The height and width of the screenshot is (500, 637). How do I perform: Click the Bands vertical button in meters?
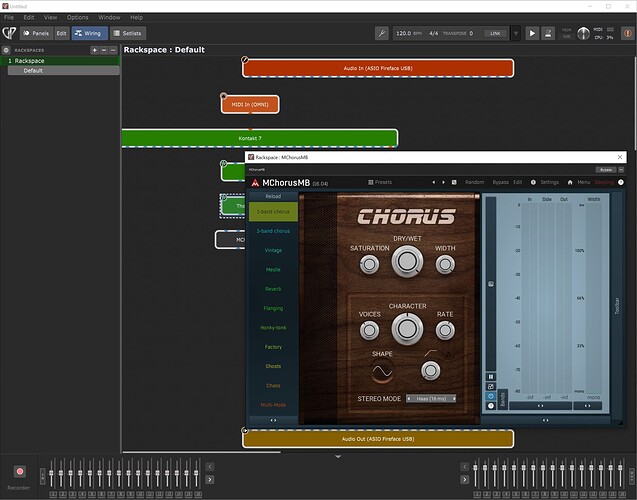[502, 399]
